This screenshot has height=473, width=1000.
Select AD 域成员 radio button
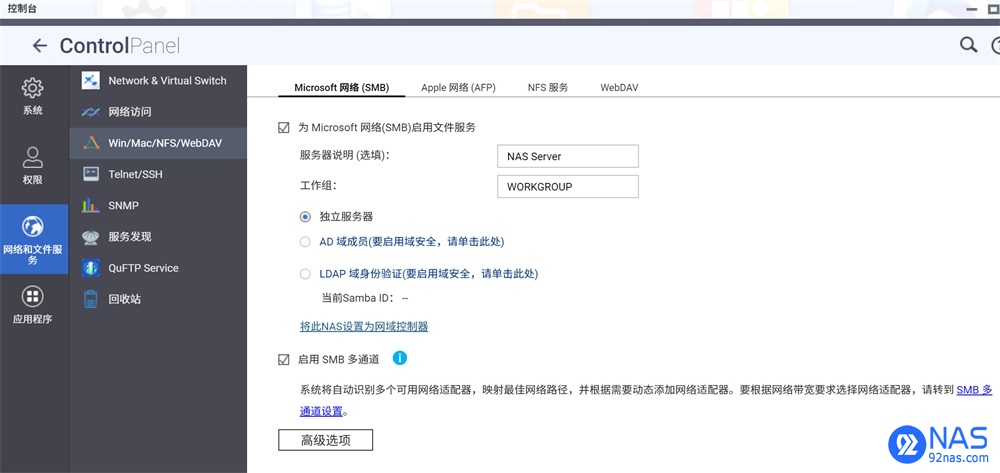pos(305,242)
